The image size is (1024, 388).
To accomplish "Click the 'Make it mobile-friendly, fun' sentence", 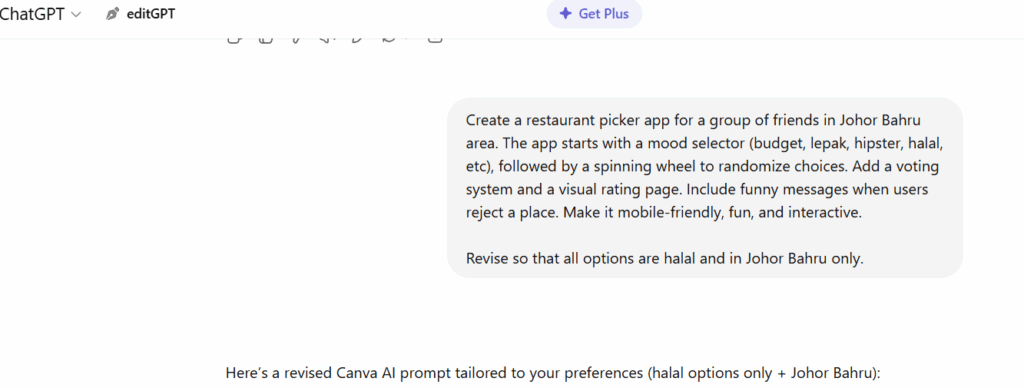I will pyautogui.click(x=664, y=212).
